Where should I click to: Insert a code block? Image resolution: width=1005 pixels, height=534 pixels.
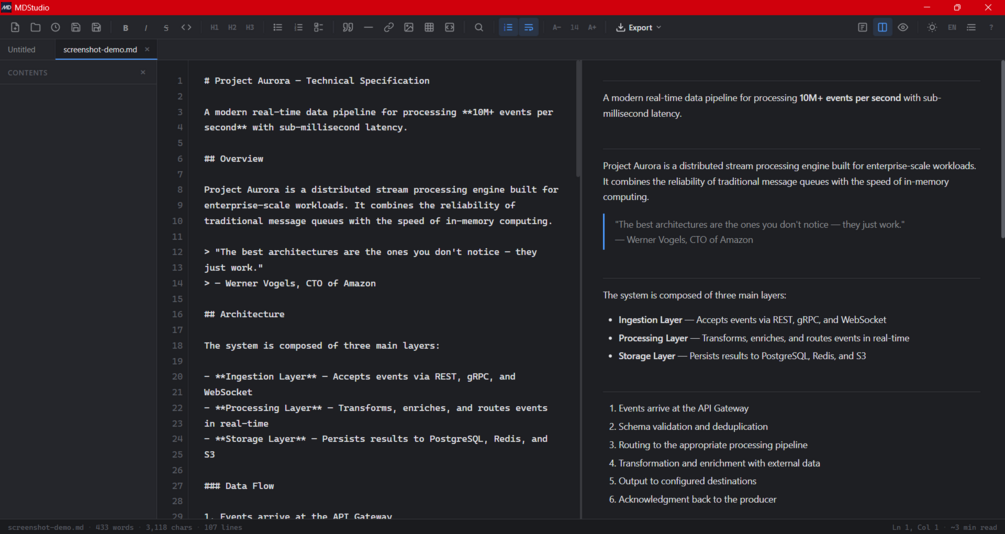tap(450, 28)
